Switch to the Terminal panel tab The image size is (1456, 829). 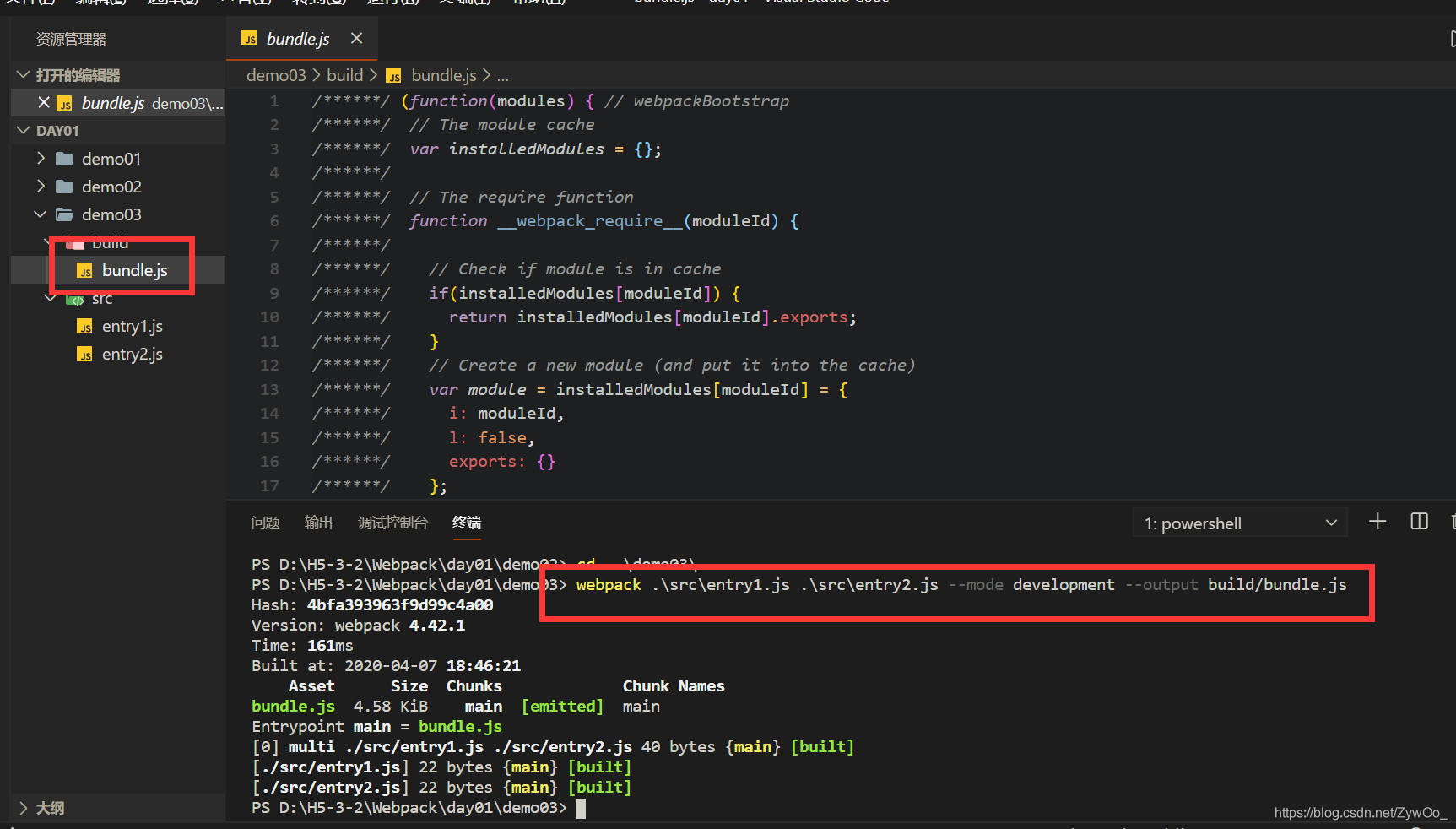(466, 523)
